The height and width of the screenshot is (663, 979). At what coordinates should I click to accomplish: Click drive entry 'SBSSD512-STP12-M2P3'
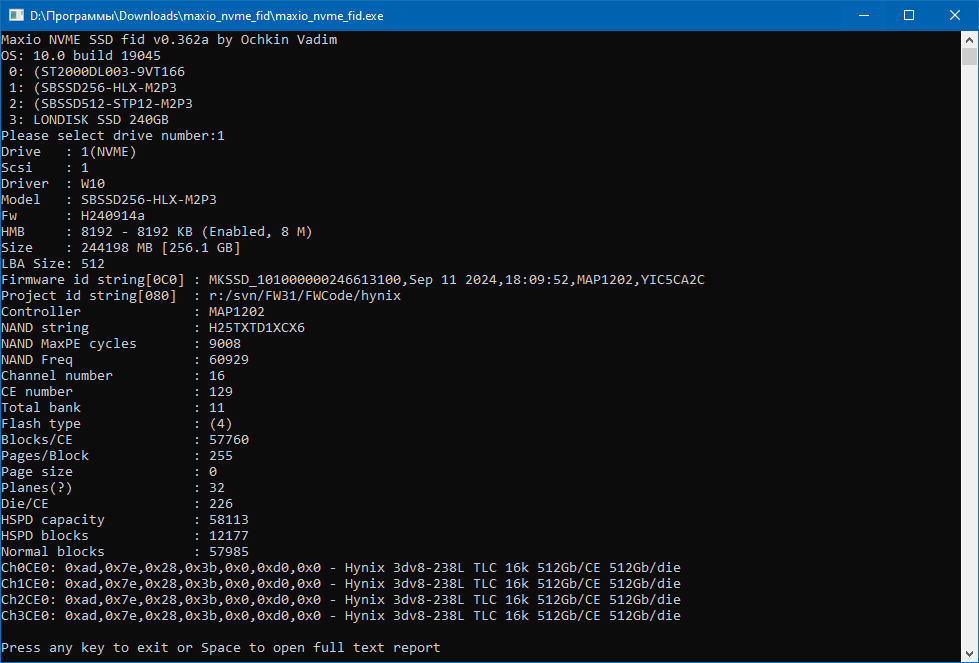coord(117,104)
